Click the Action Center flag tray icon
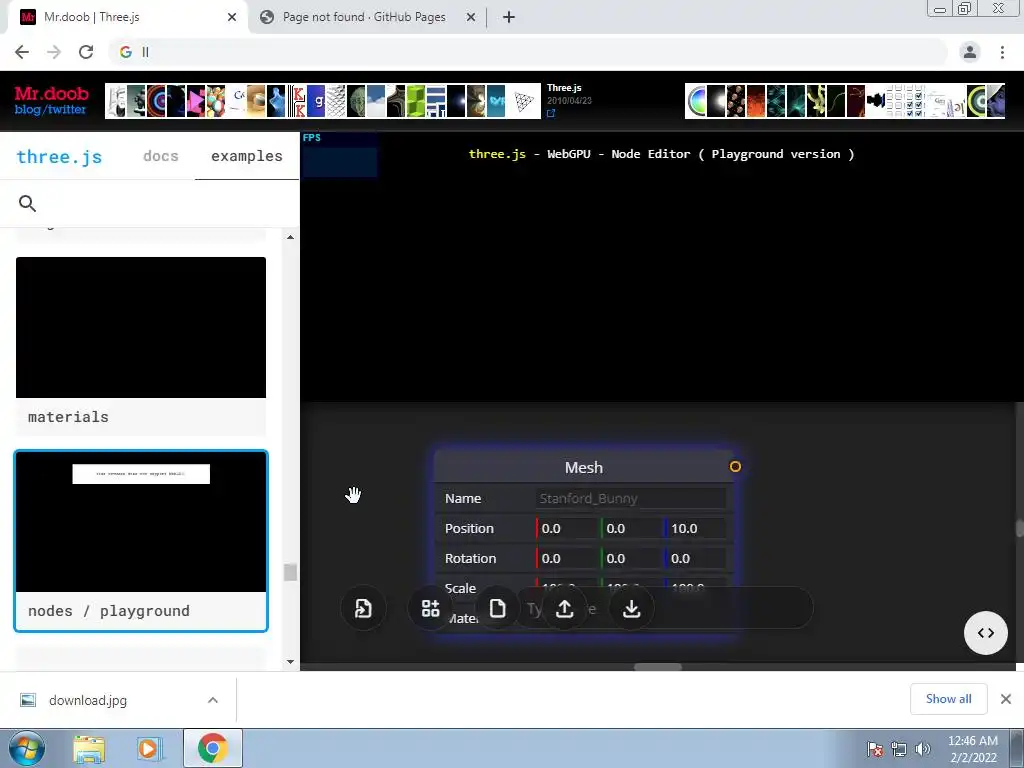Image resolution: width=1024 pixels, height=768 pixels. 874,749
